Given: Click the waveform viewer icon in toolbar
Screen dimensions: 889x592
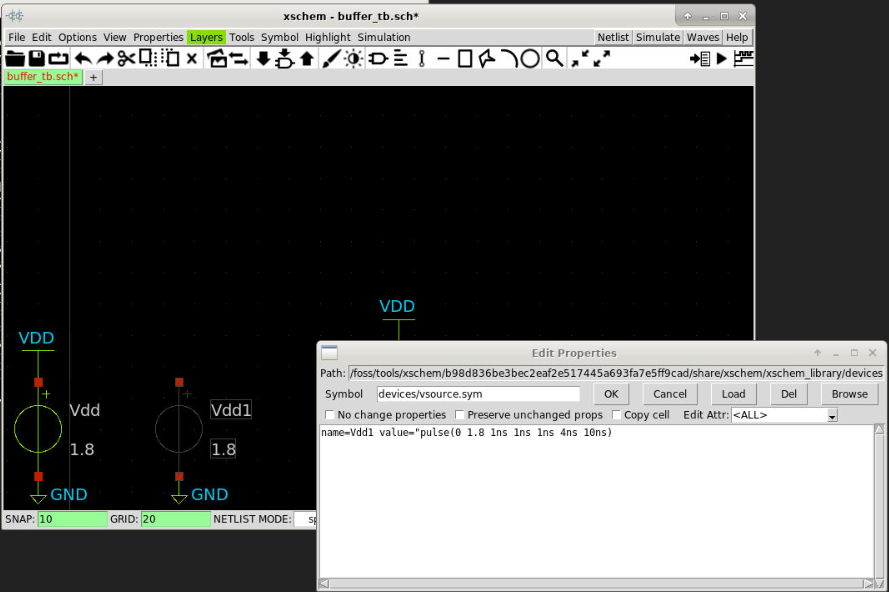Looking at the screenshot, I should pyautogui.click(x=743, y=58).
